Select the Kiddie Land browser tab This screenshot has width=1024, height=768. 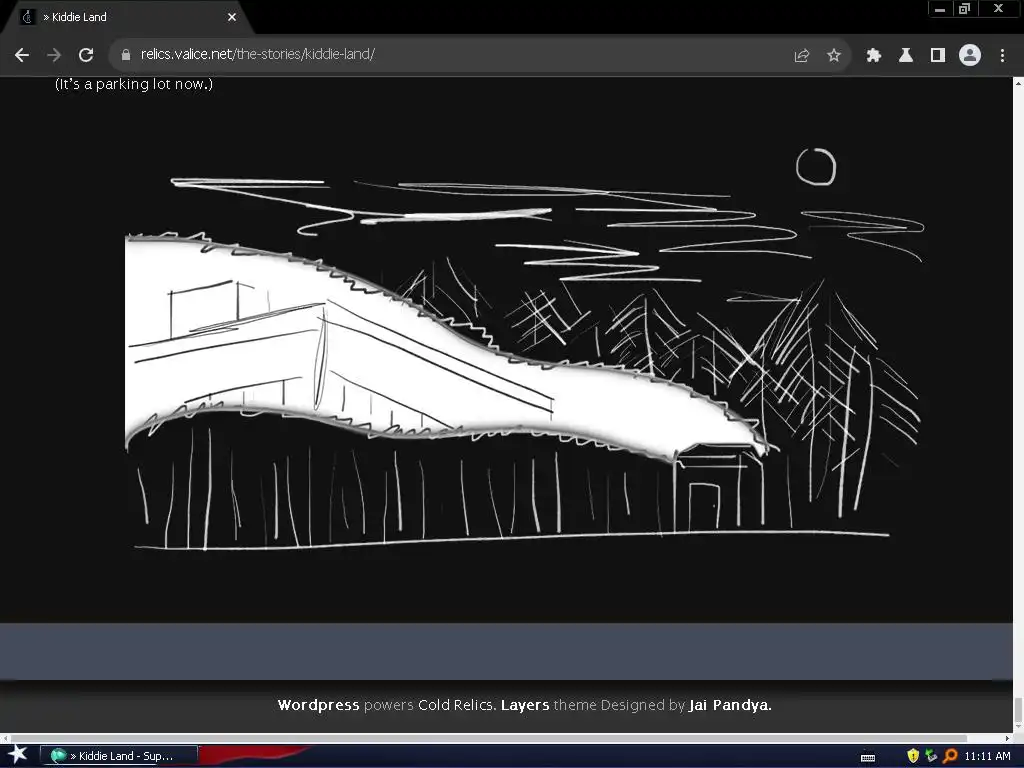(x=127, y=18)
